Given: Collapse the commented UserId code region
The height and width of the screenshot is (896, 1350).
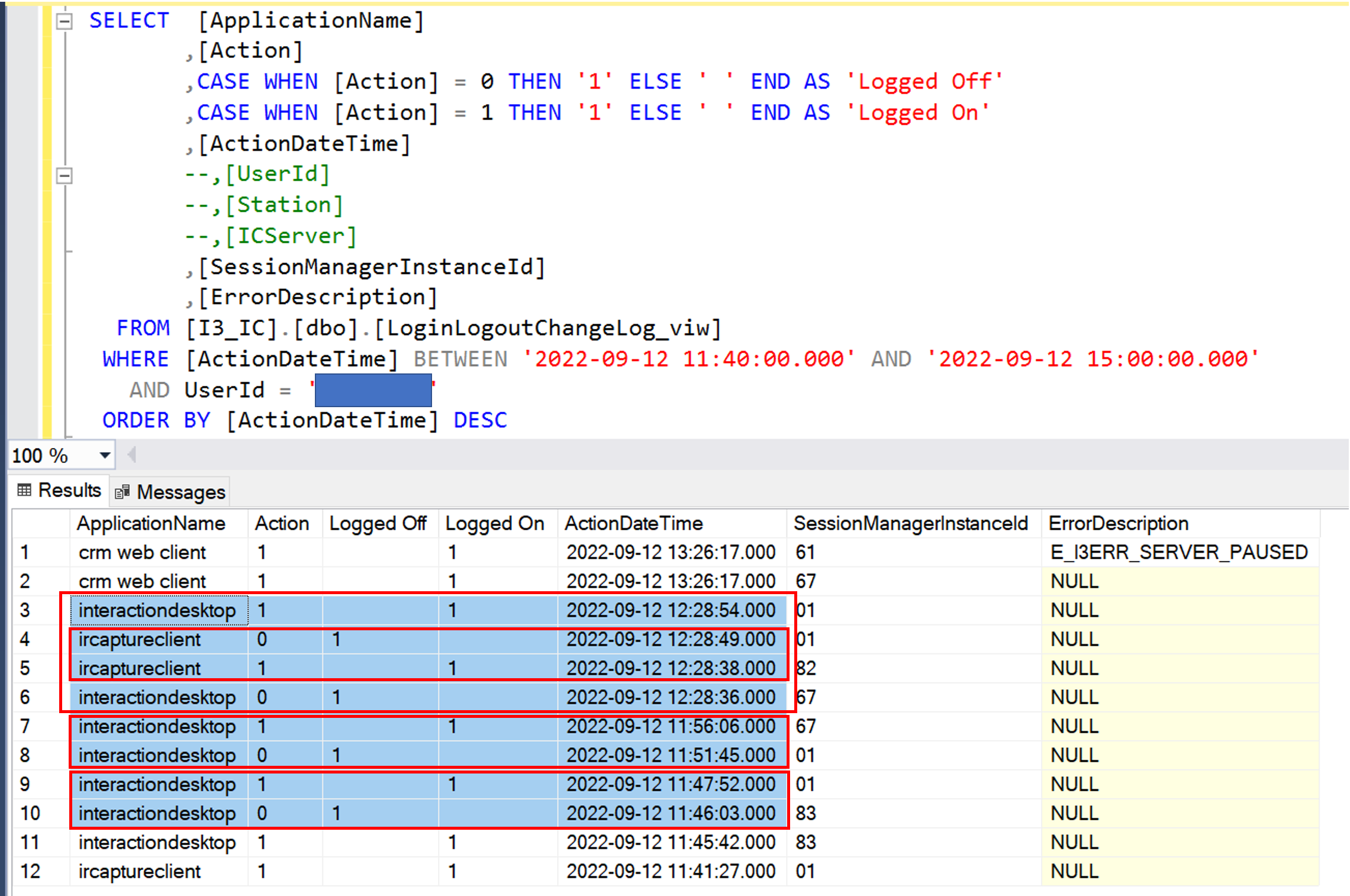Looking at the screenshot, I should tap(64, 176).
